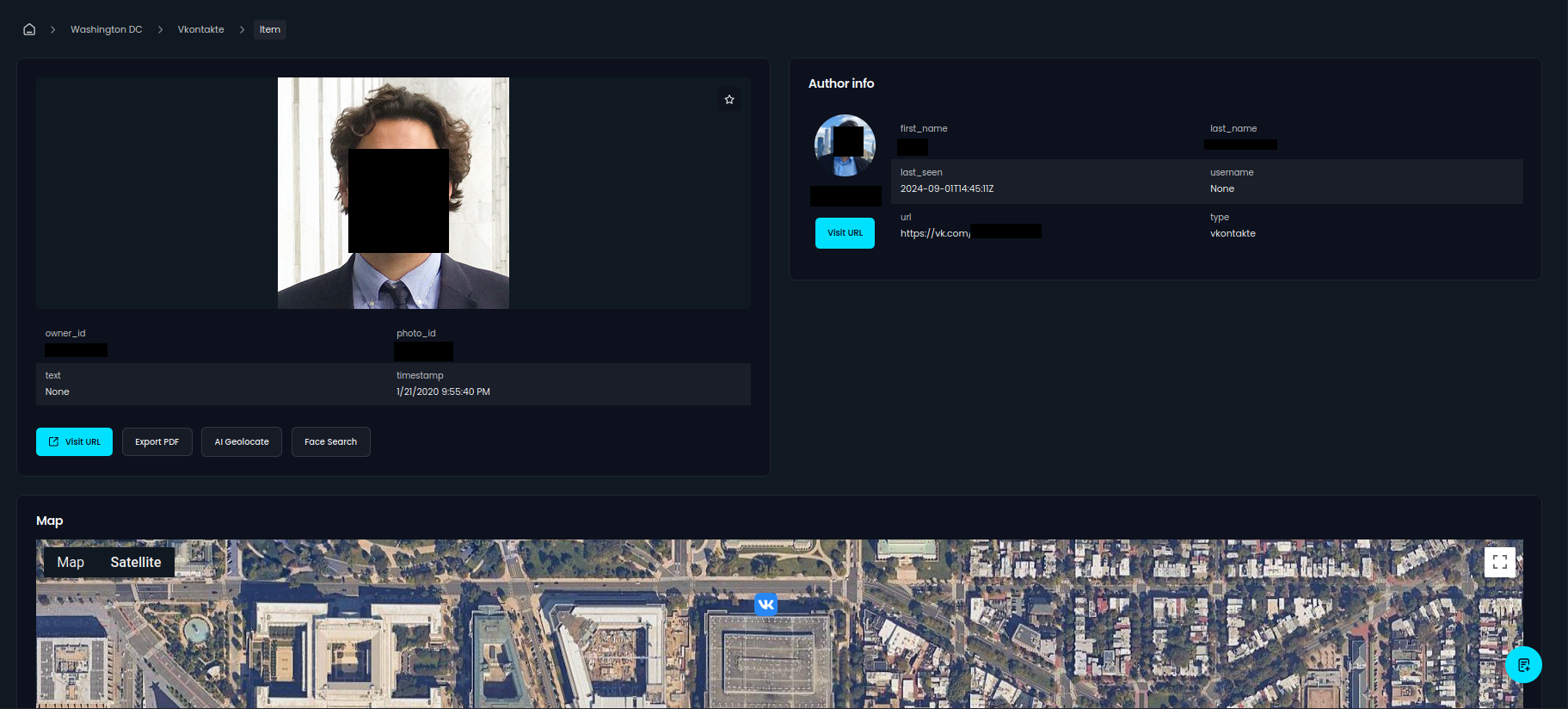
Task: Click the last_name label
Action: pyautogui.click(x=1233, y=128)
